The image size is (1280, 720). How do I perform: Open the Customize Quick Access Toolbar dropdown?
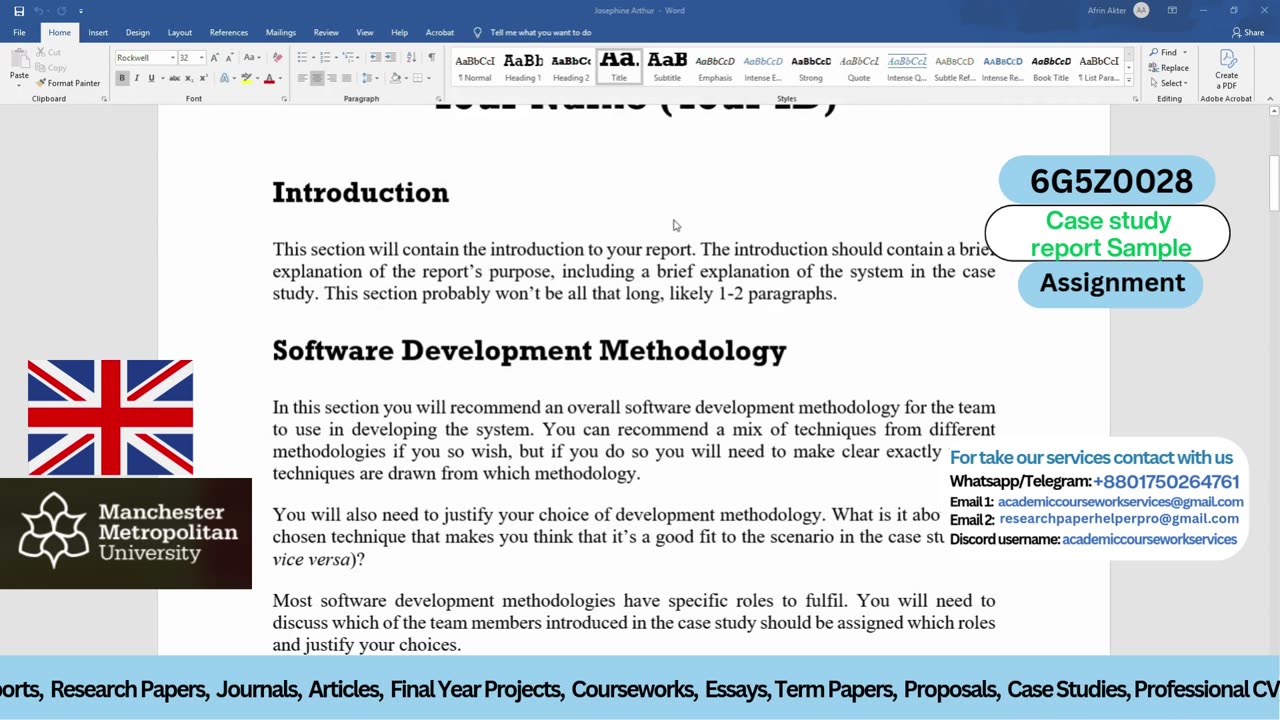coord(81,11)
